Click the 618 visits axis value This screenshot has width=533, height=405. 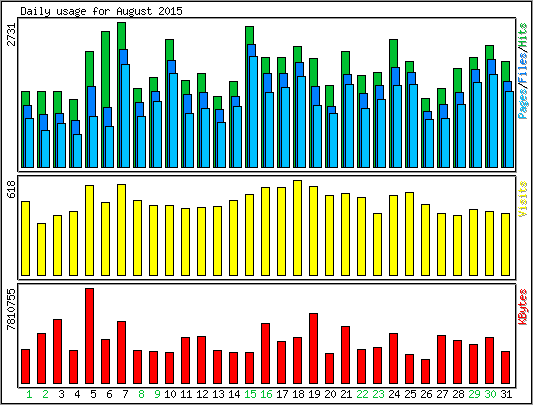coord(12,189)
